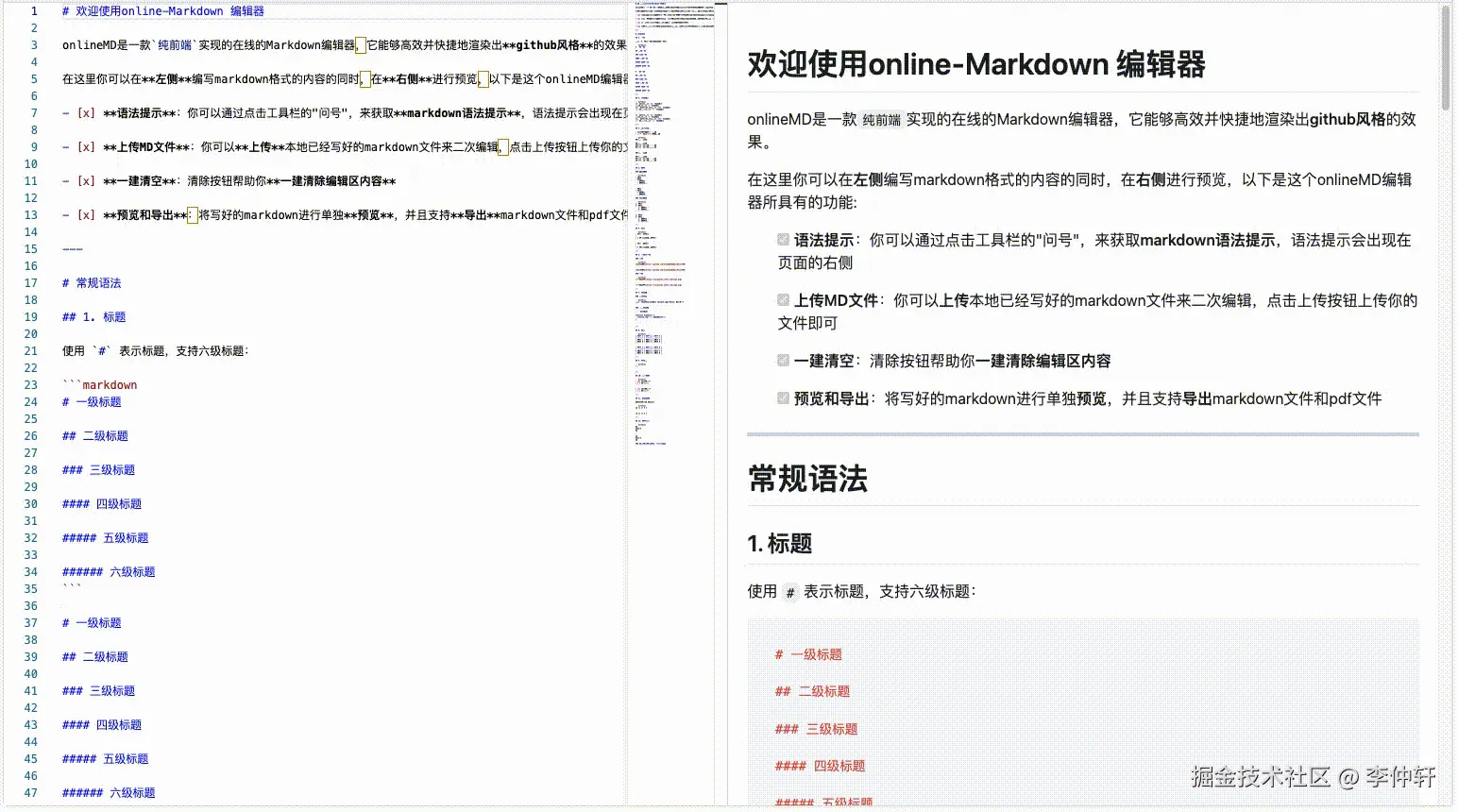The width and height of the screenshot is (1458, 812).
Task: Toggle the 上传MD文件 checkbox in preview
Action: click(783, 300)
